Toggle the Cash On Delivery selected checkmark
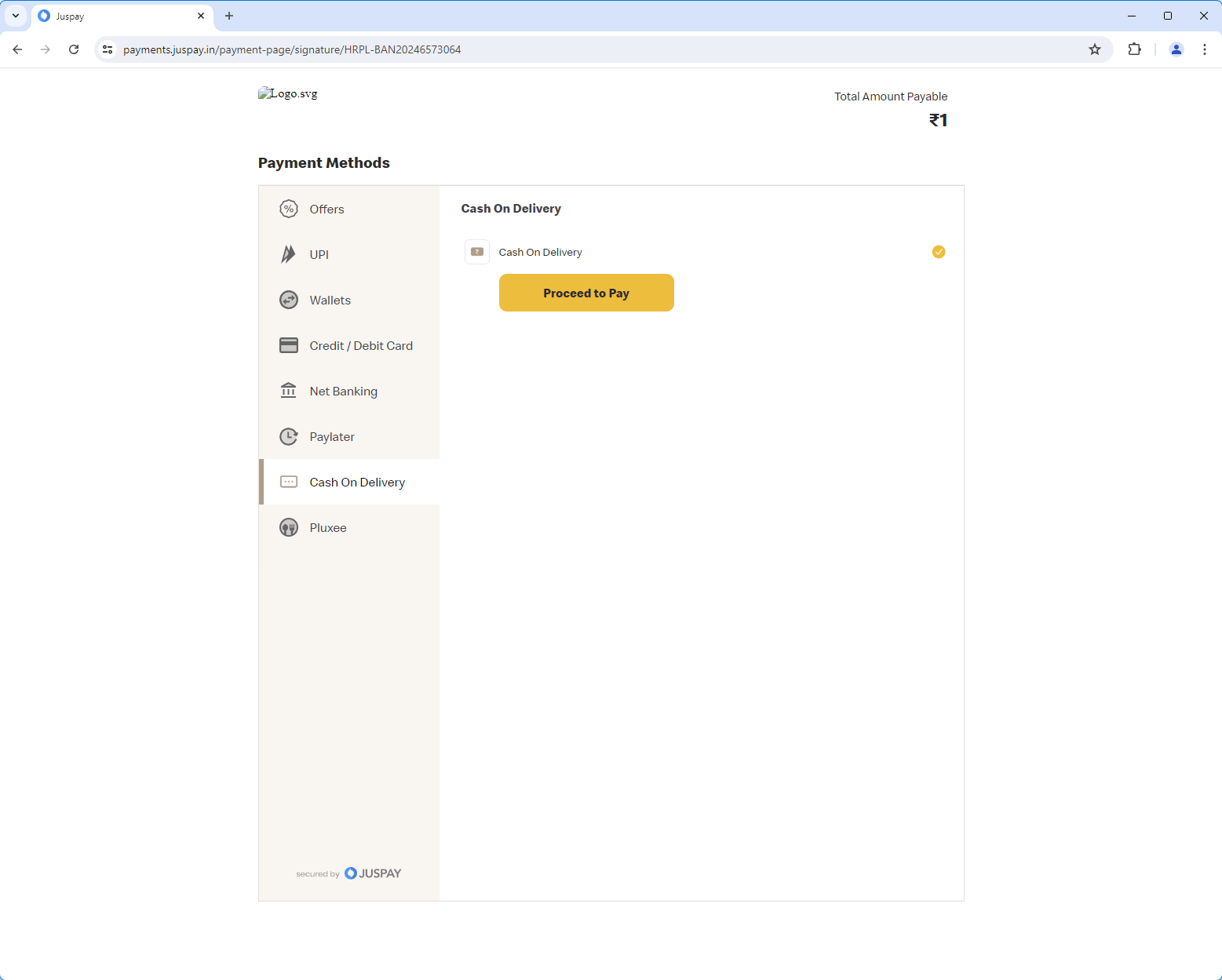Viewport: 1222px width, 980px height. tap(939, 252)
